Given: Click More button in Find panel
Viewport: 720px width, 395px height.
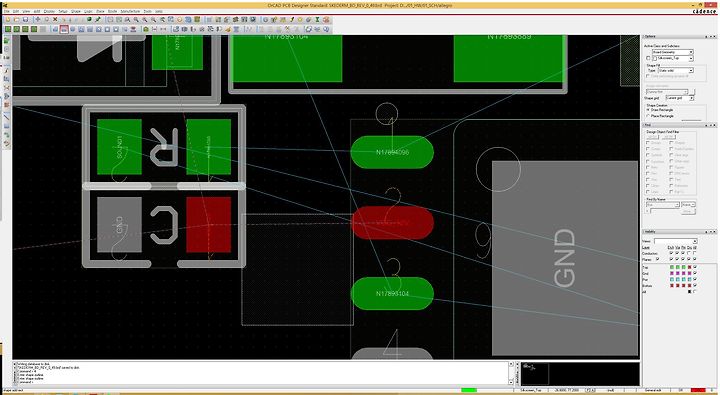Looking at the screenshot, I should [x=688, y=211].
